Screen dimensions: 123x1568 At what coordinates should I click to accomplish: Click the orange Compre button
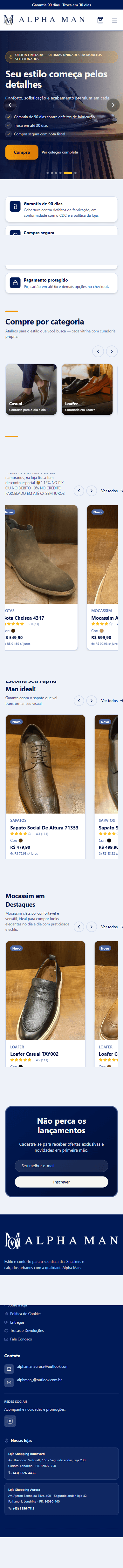(22, 152)
